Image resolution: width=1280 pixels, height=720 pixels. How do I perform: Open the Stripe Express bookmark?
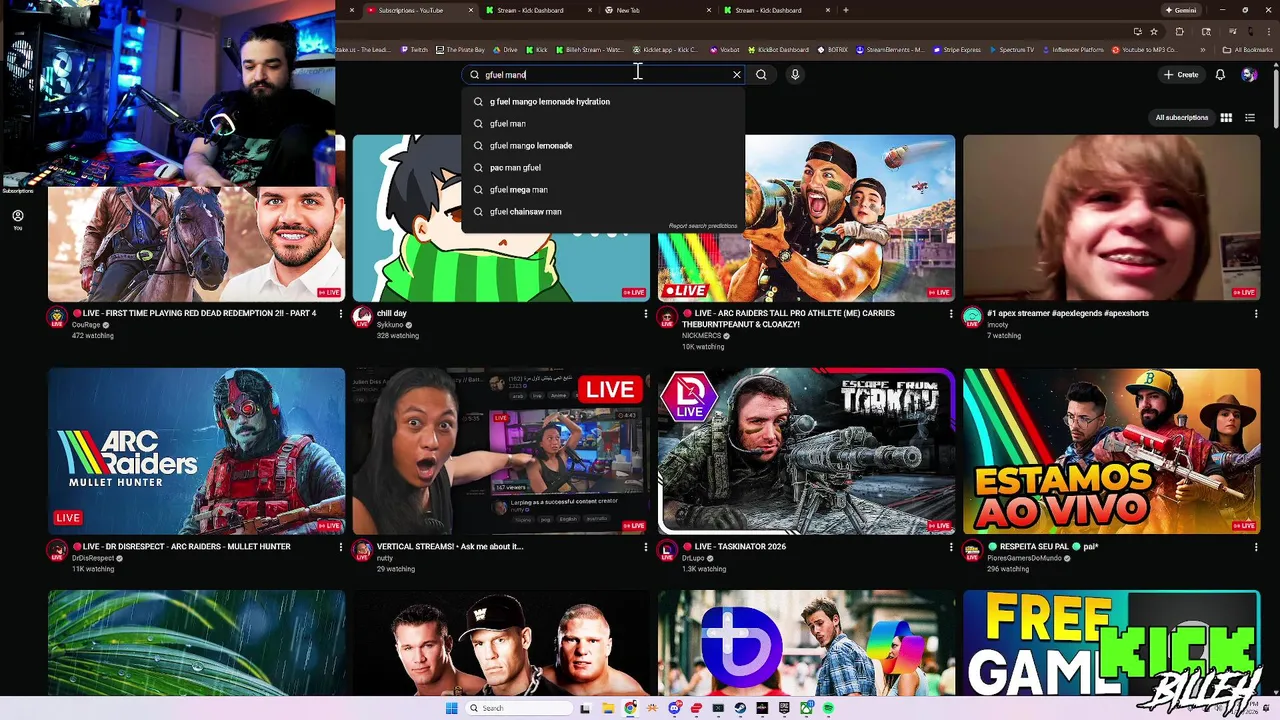pyautogui.click(x=957, y=50)
